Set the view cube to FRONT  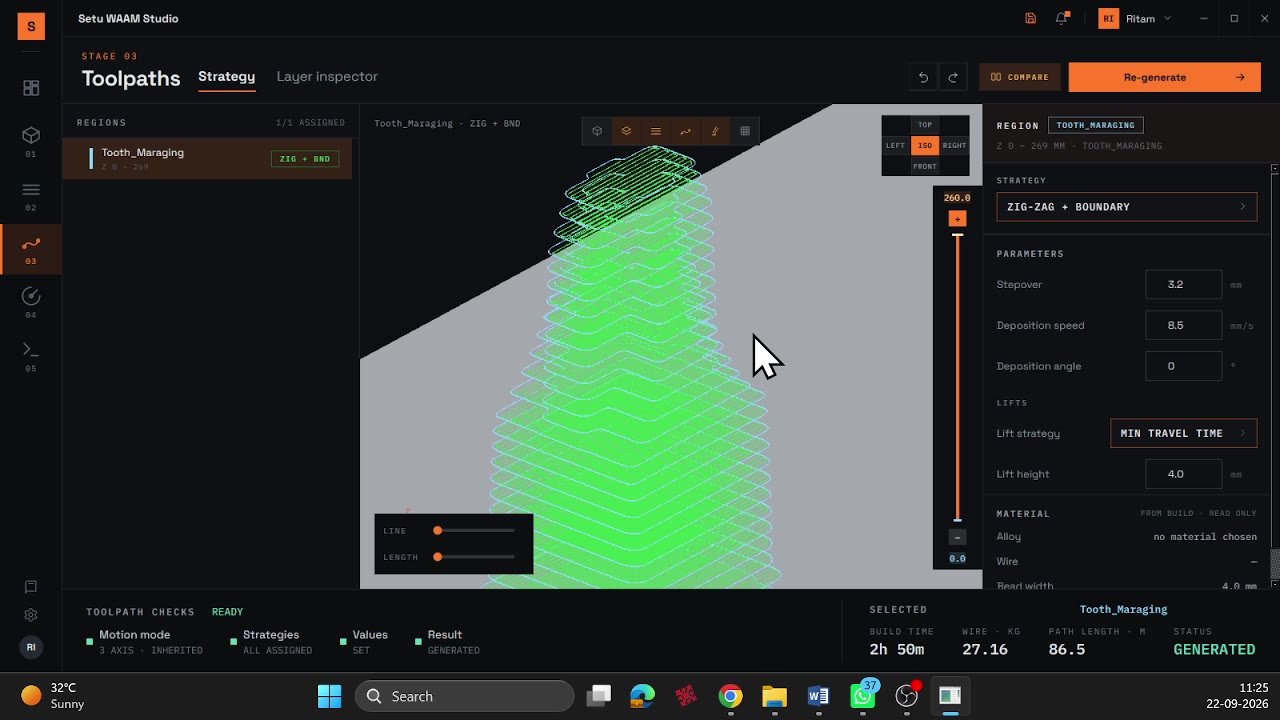[x=925, y=166]
